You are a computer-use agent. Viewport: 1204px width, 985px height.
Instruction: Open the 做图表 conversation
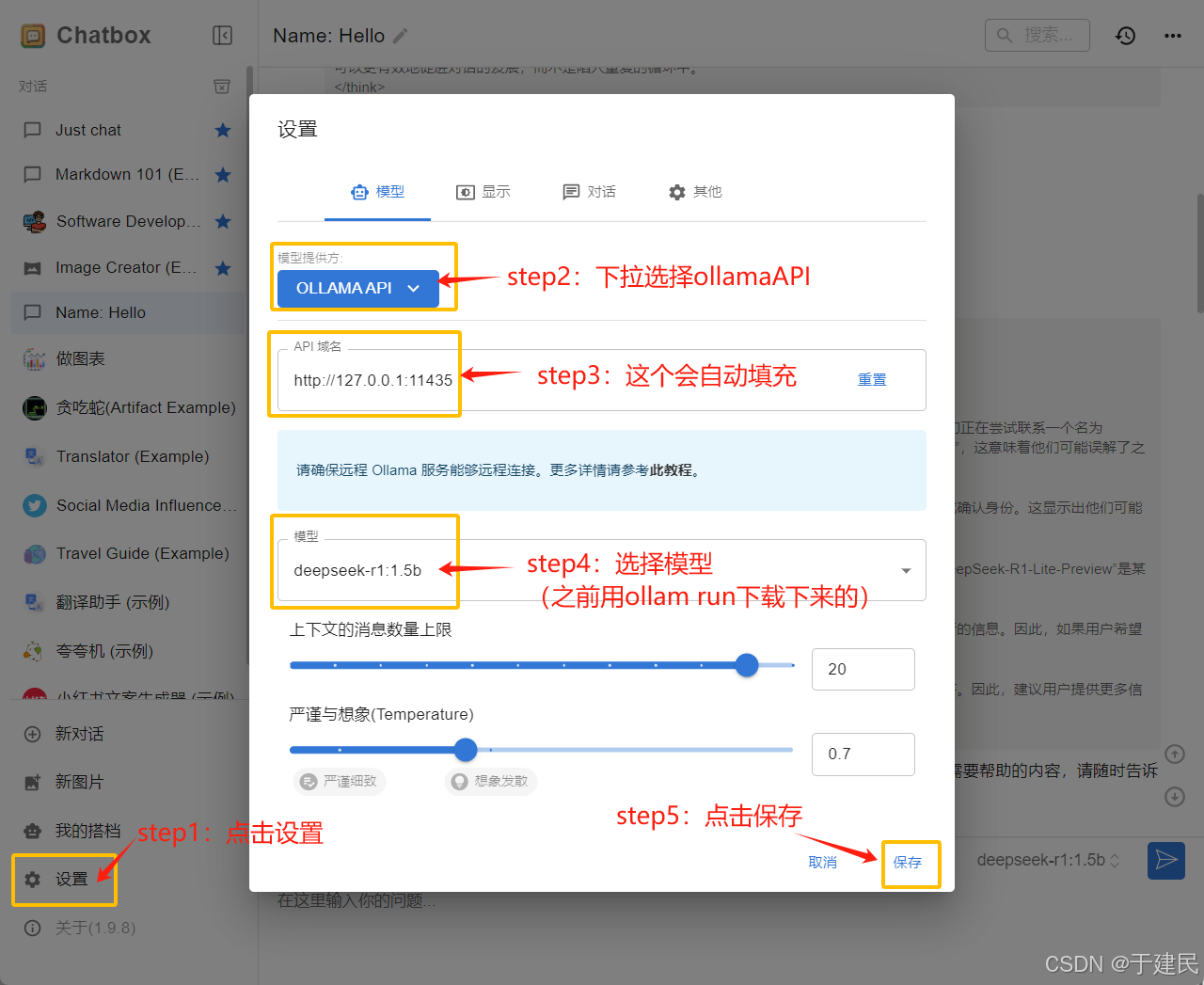[x=127, y=358]
